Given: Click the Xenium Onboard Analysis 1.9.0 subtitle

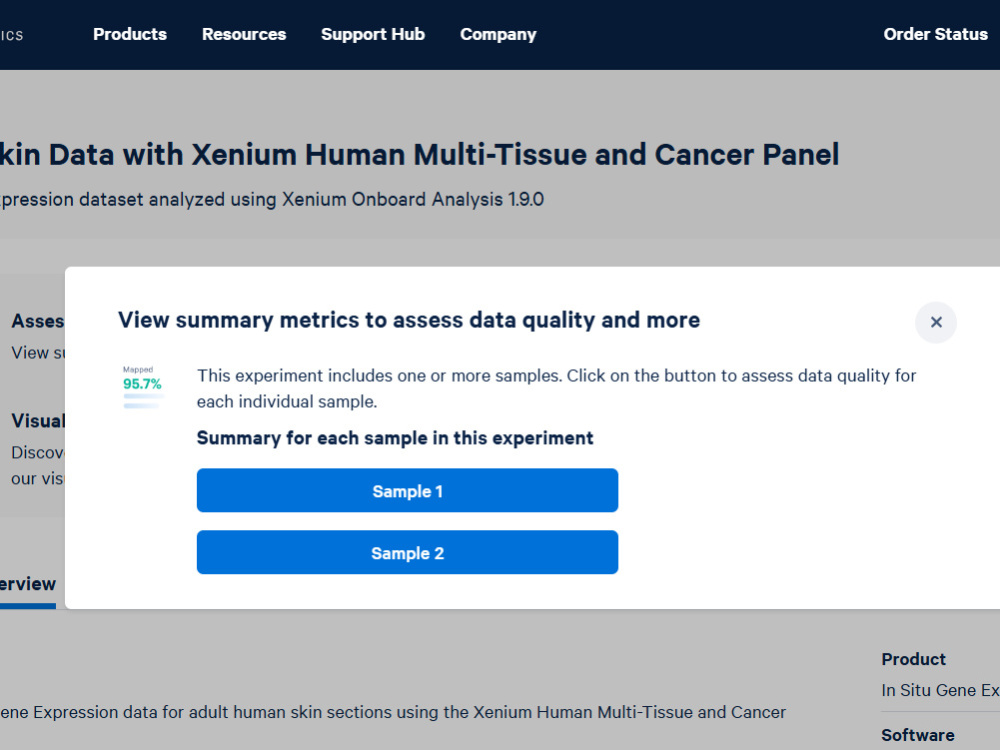Looking at the screenshot, I should coord(272,200).
